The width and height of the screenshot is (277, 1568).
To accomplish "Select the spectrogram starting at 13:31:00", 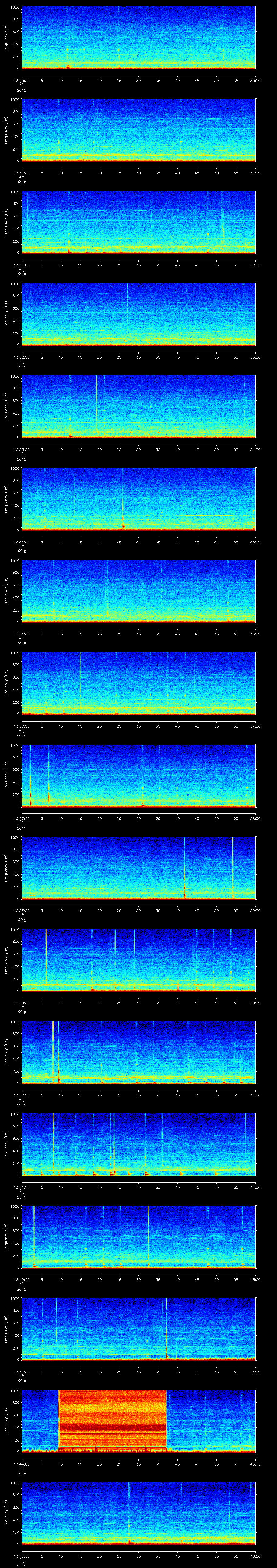I will click(139, 222).
